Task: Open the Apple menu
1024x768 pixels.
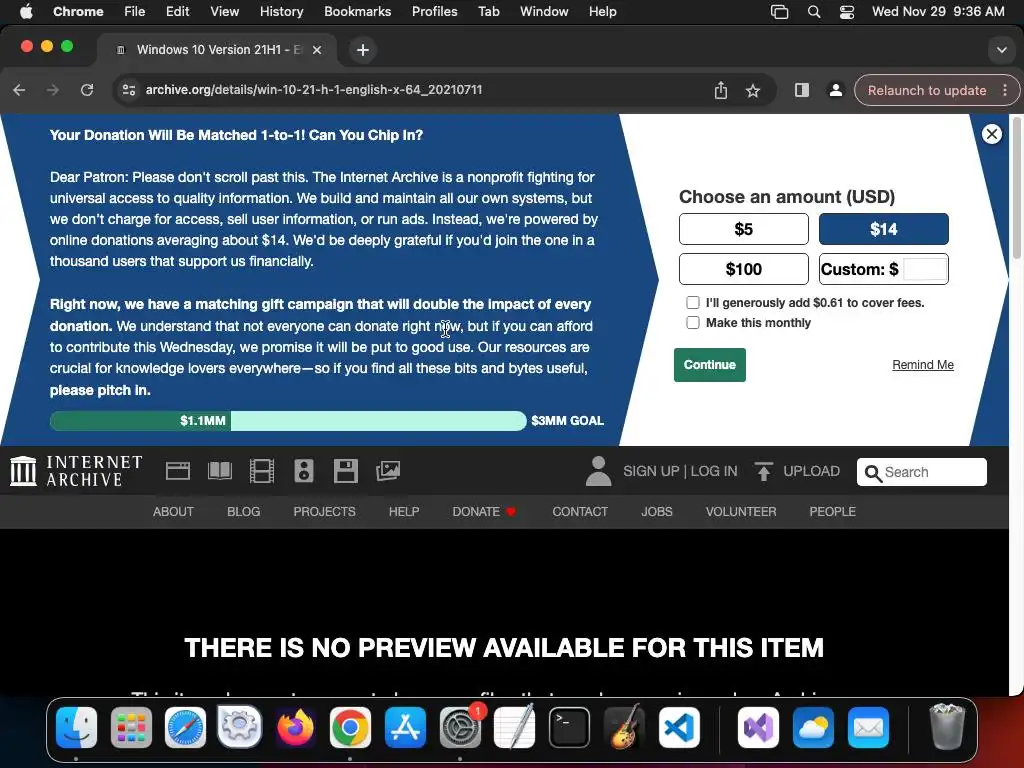Action: point(26,12)
